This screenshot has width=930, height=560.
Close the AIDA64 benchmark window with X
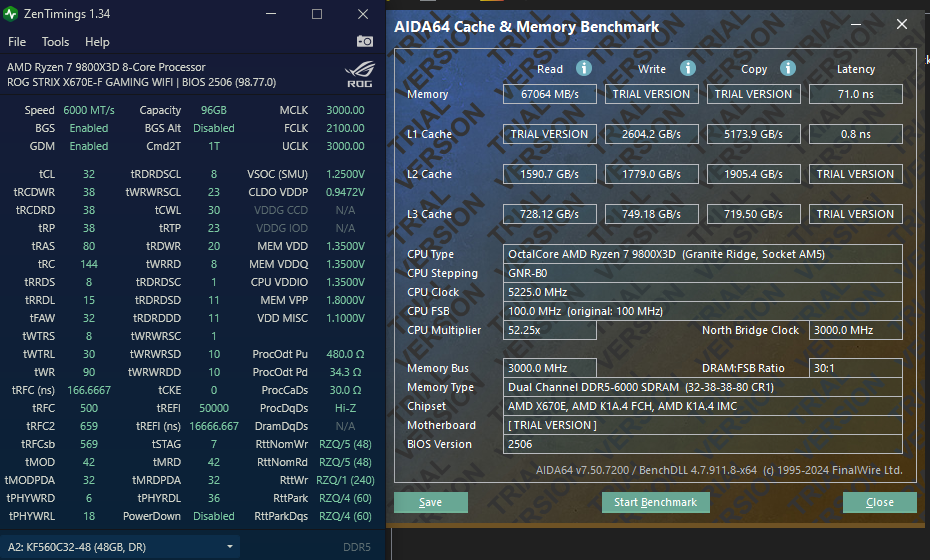[x=902, y=24]
